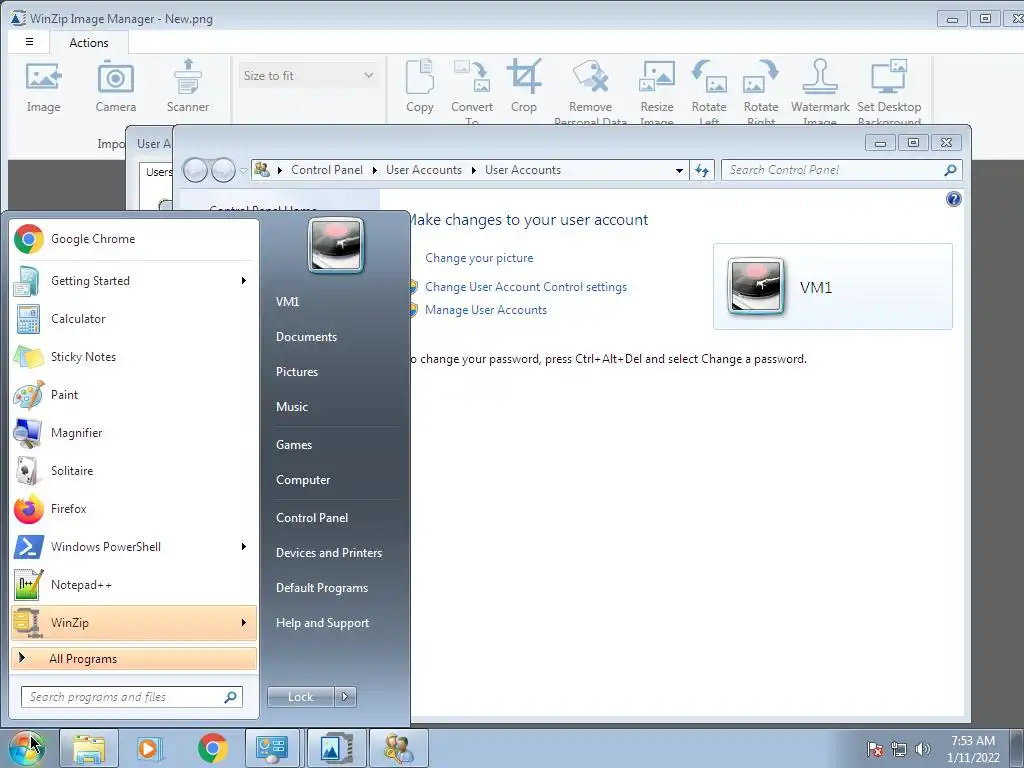The width and height of the screenshot is (1024, 768).
Task: Click the Lock button
Action: [x=300, y=697]
